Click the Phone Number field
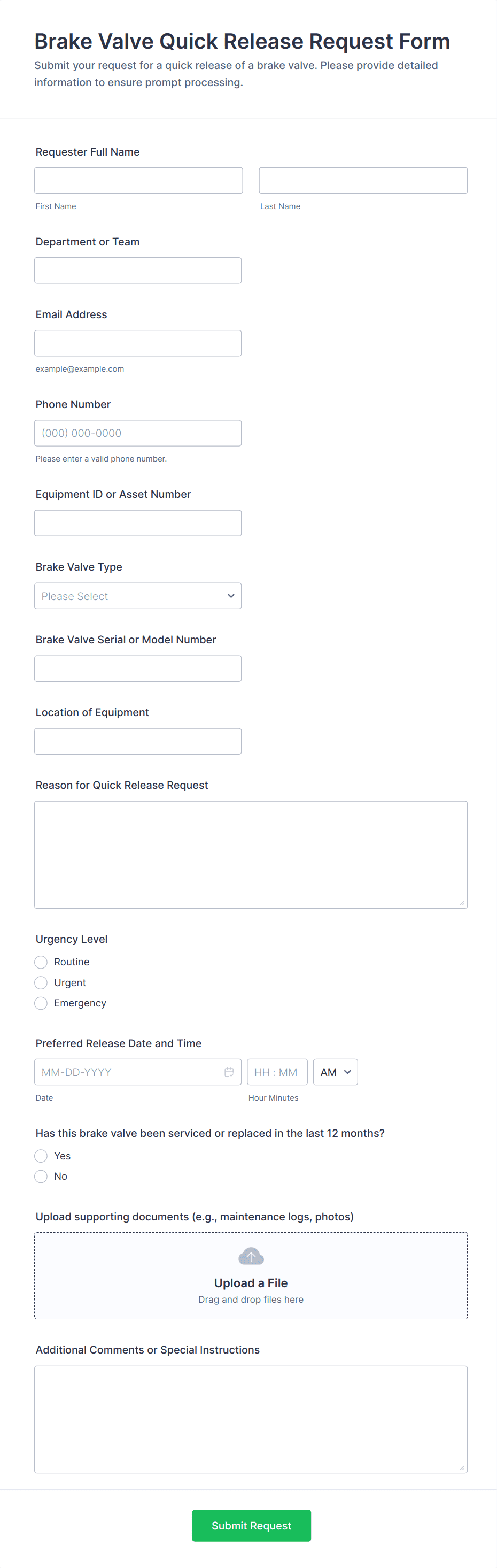The image size is (497, 1568). [x=137, y=433]
